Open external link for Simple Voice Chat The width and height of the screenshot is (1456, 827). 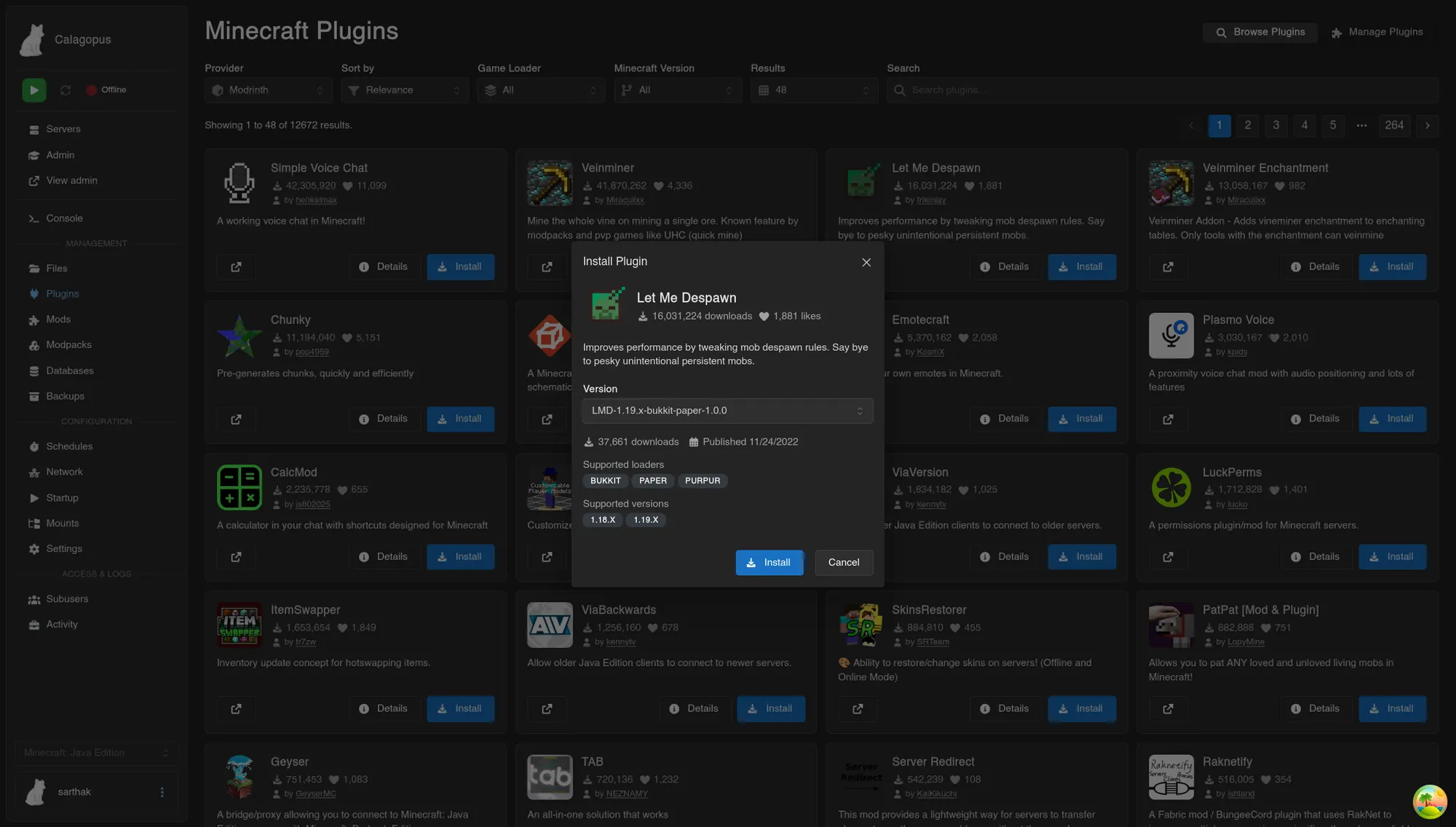pyautogui.click(x=236, y=267)
